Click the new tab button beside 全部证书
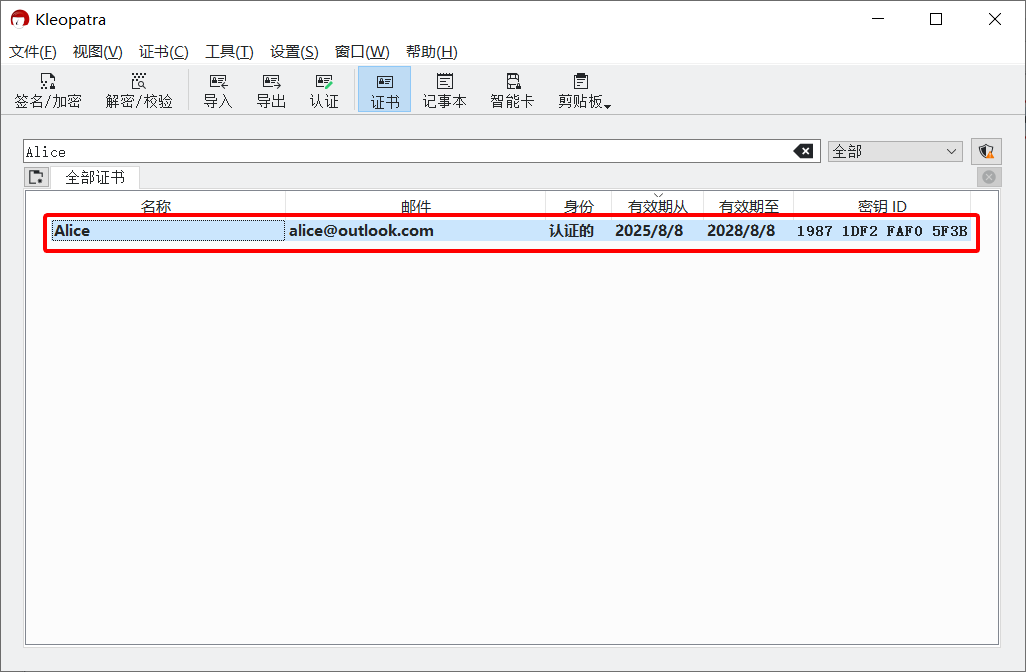Image resolution: width=1026 pixels, height=672 pixels. pos(37,177)
